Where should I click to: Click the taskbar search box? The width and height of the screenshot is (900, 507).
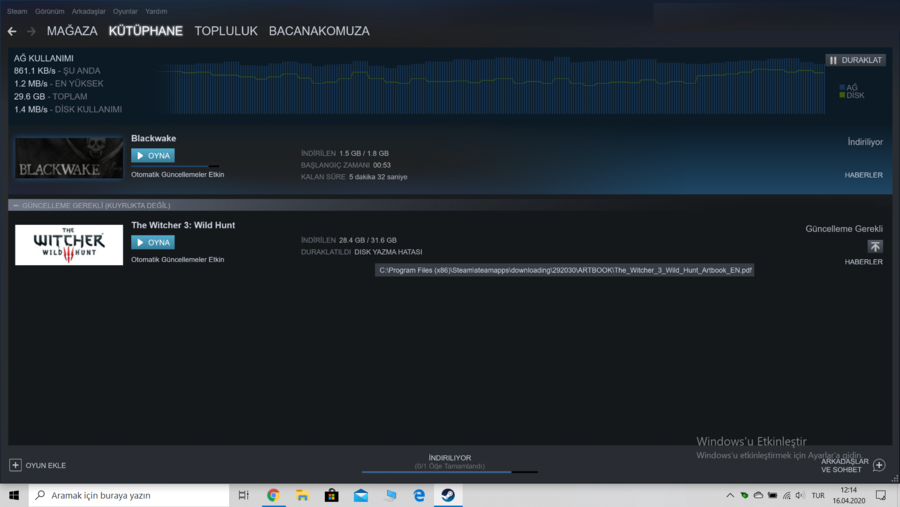point(129,495)
